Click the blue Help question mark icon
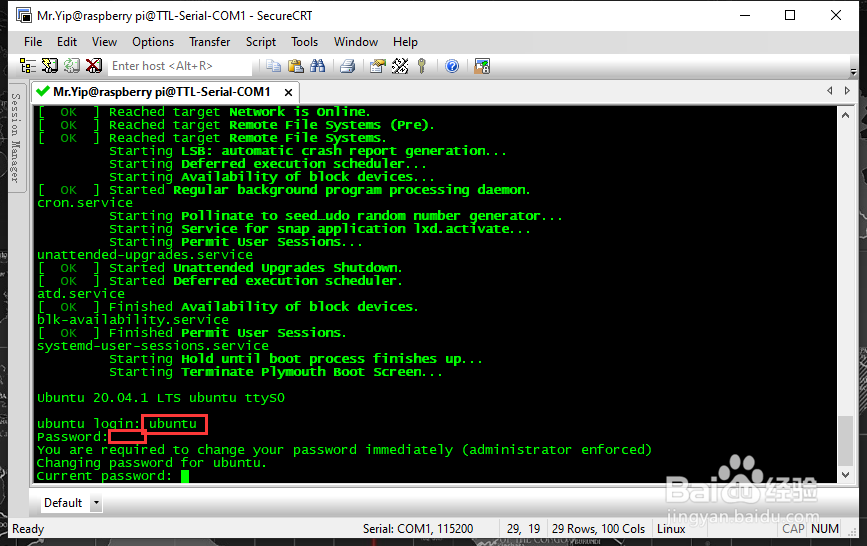The width and height of the screenshot is (867, 546). (x=452, y=66)
